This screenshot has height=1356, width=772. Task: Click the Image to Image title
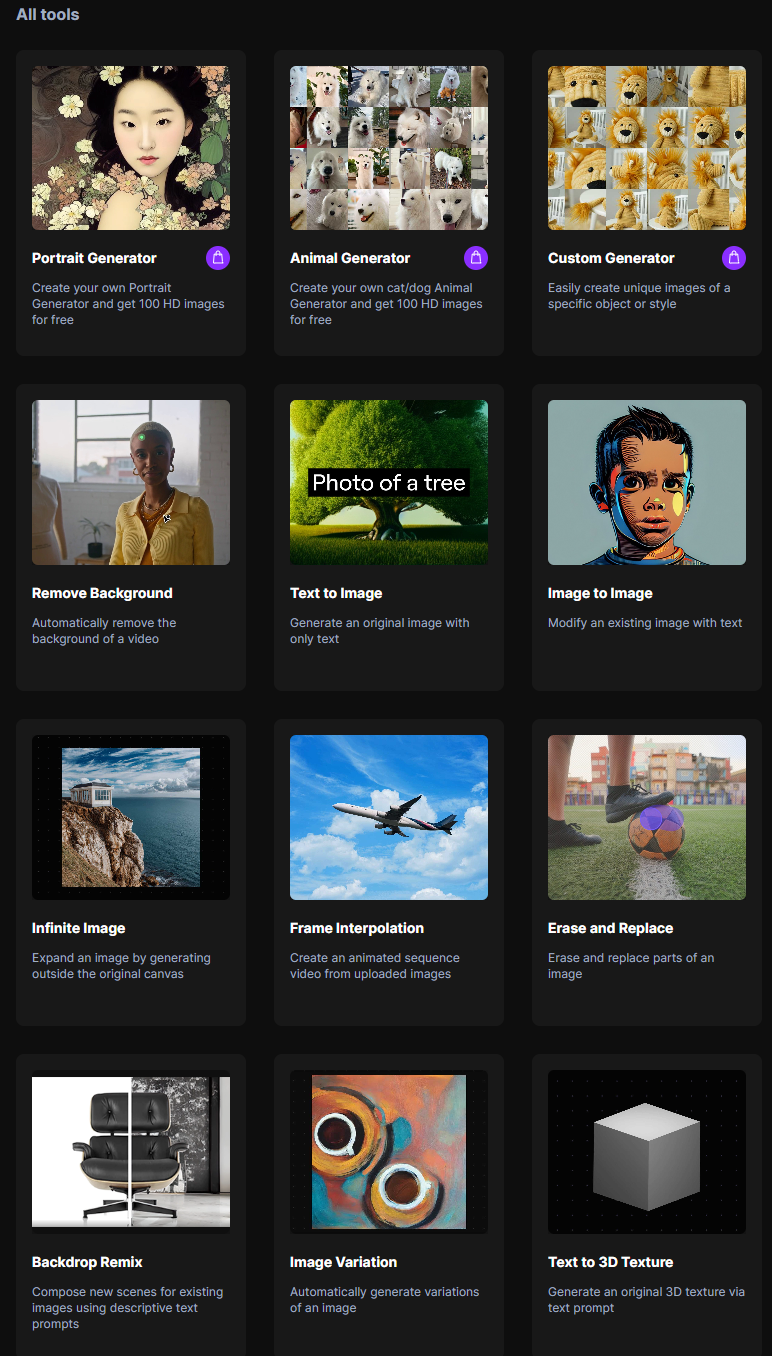click(x=600, y=593)
